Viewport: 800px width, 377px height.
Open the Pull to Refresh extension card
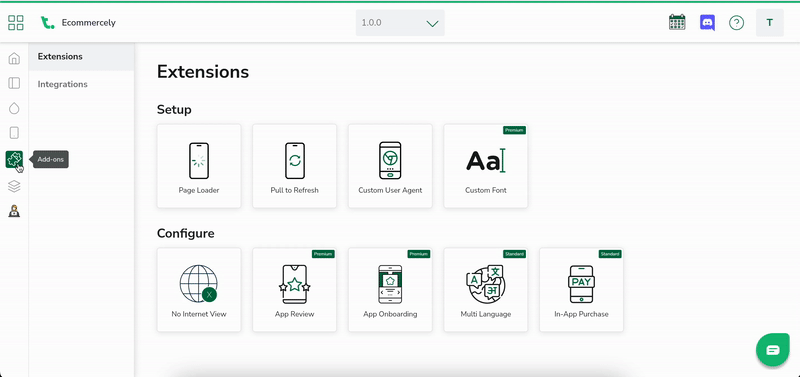294,166
